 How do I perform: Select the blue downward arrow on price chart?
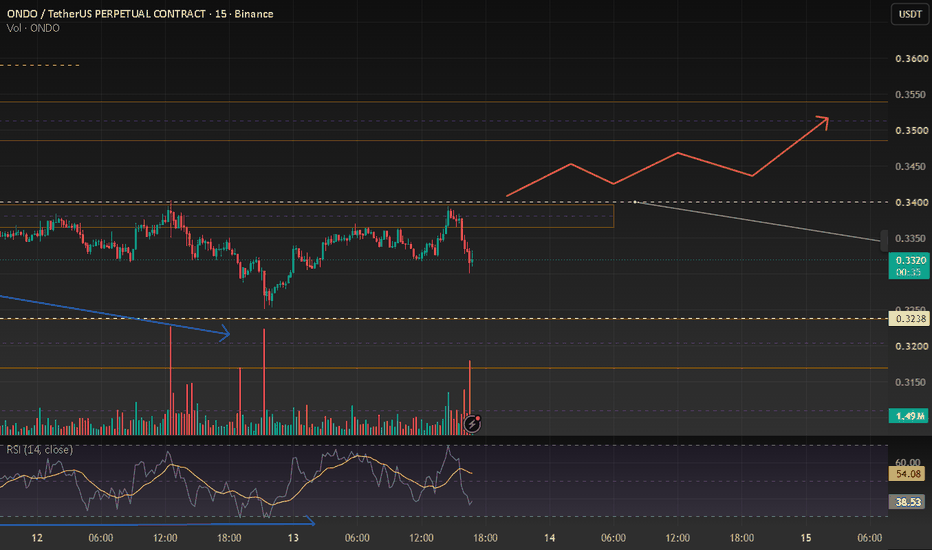click(115, 315)
